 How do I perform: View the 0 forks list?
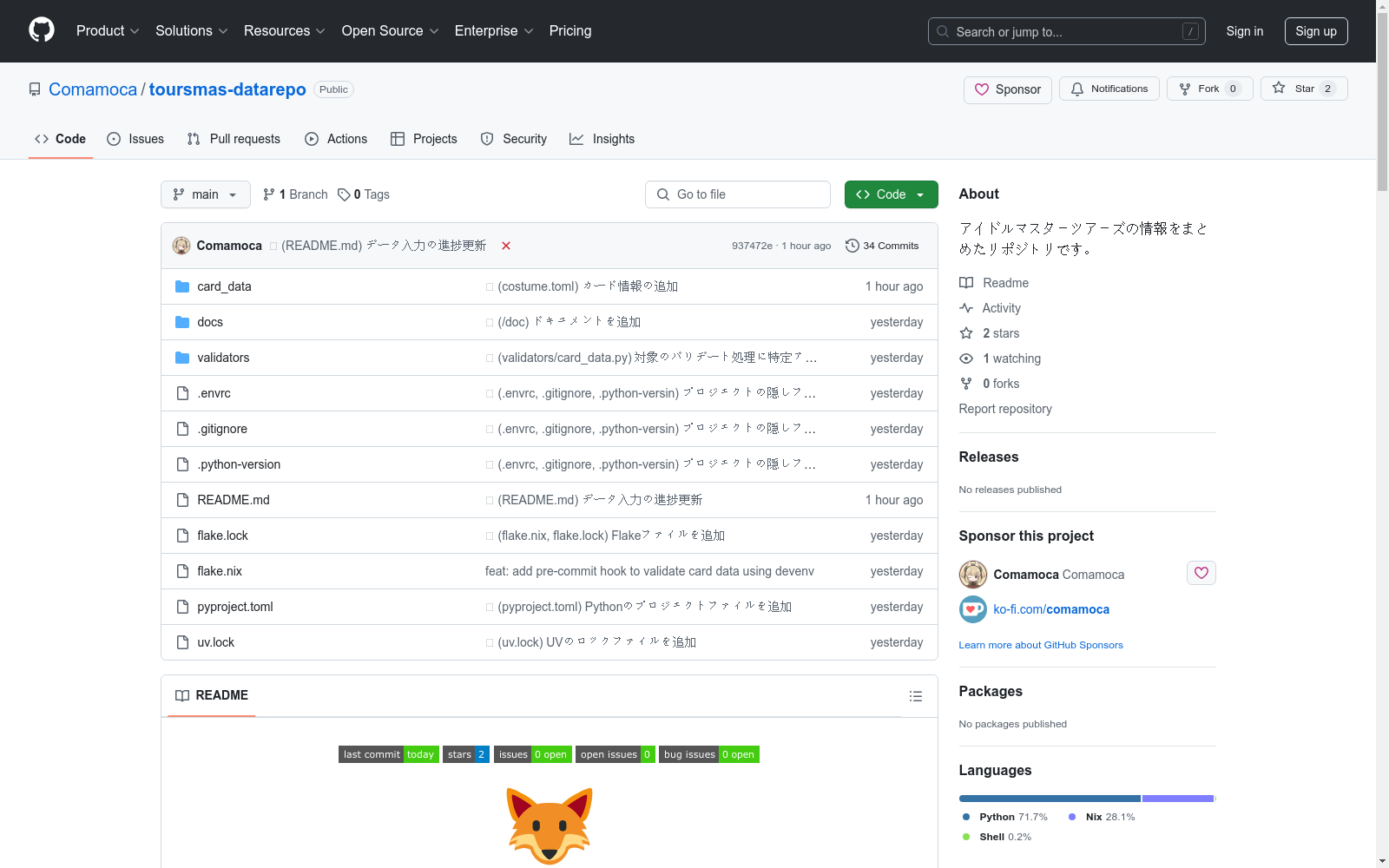point(990,384)
